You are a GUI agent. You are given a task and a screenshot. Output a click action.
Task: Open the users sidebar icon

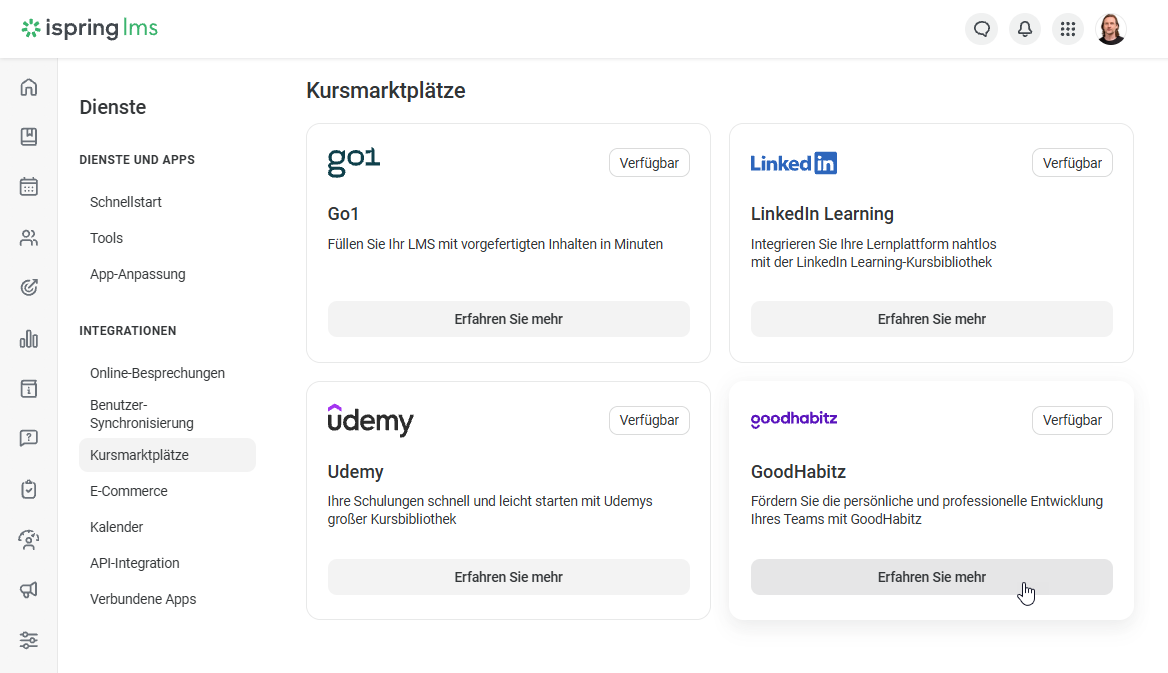[29, 238]
